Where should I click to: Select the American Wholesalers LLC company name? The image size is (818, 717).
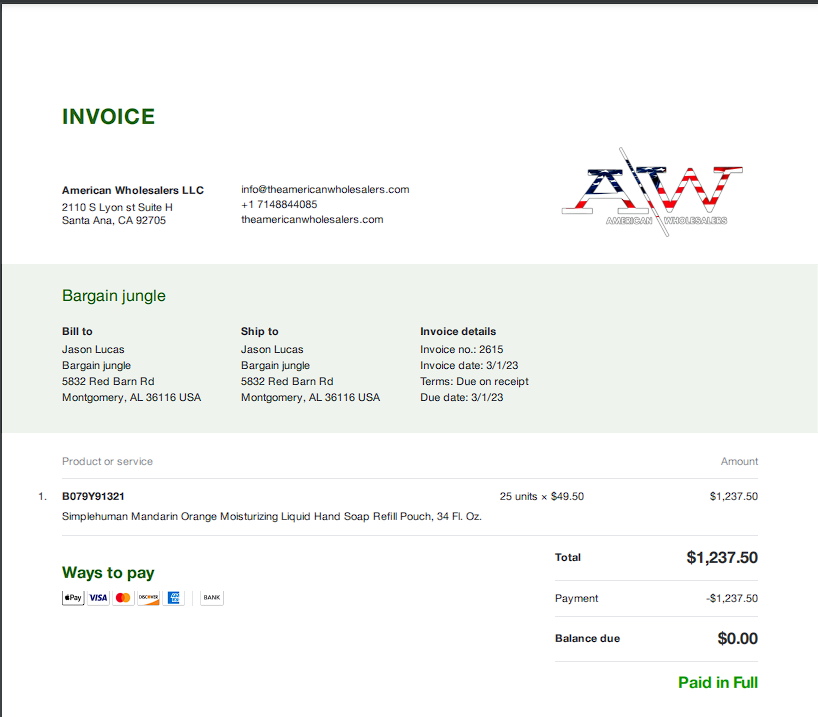point(133,190)
